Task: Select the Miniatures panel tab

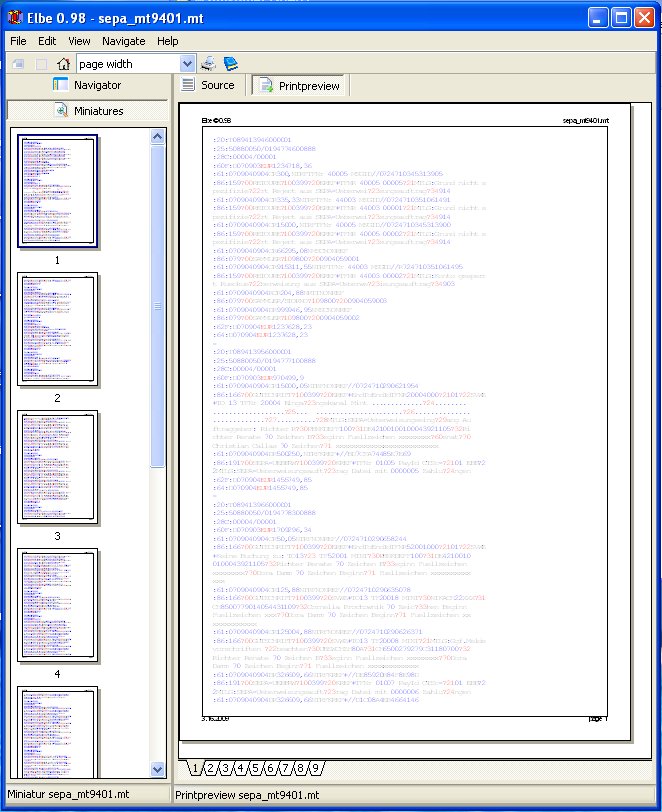Action: point(86,110)
